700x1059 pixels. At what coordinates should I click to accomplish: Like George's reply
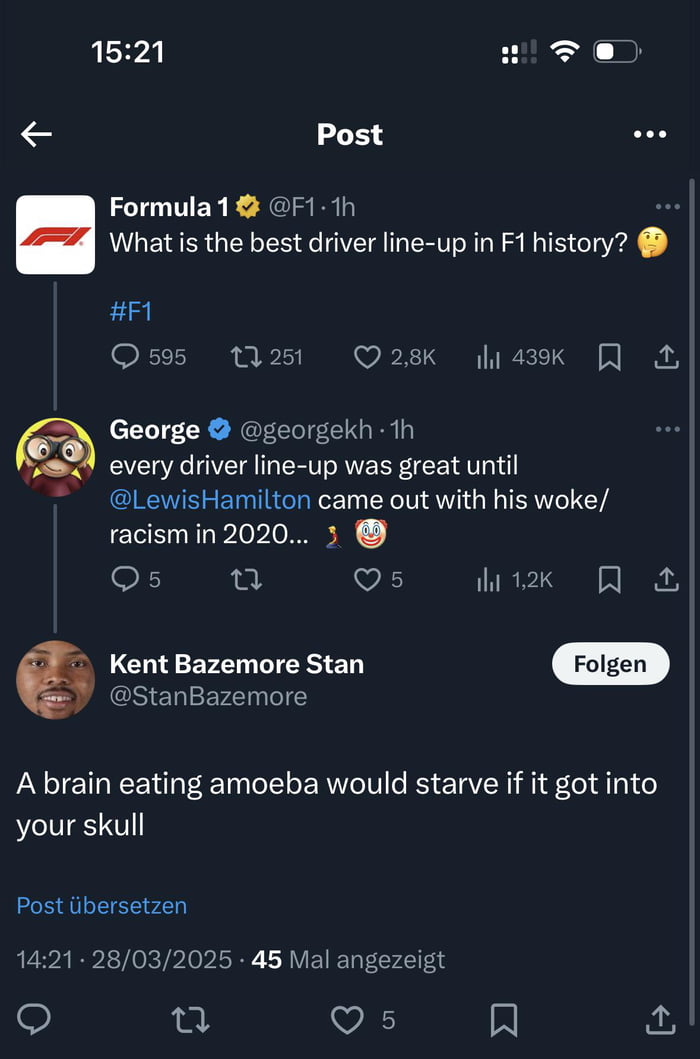368,579
